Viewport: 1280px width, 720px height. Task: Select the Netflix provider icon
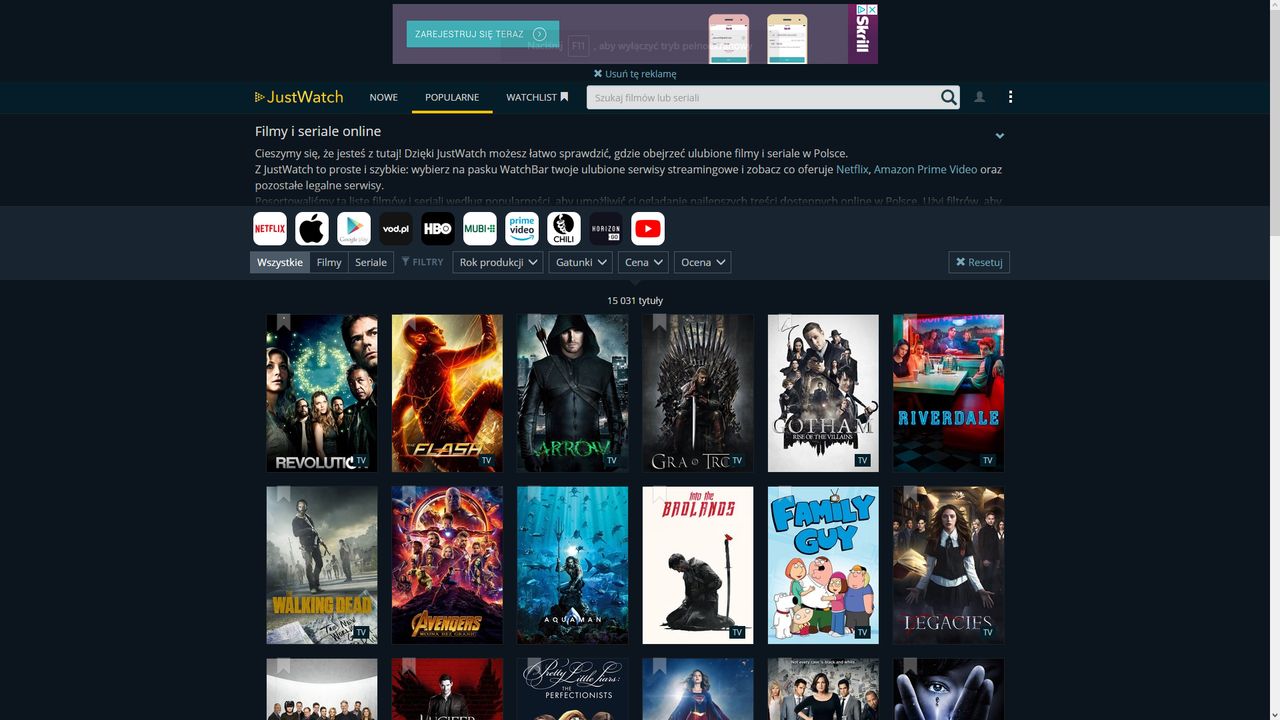pos(270,229)
